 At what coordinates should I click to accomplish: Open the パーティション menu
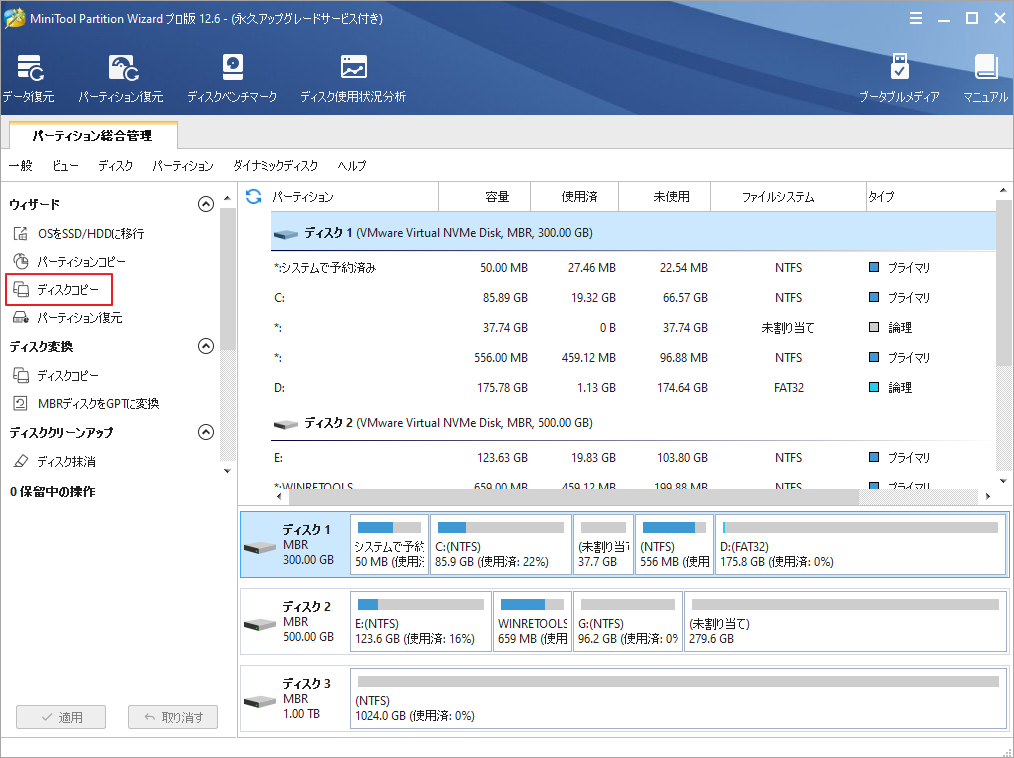184,166
